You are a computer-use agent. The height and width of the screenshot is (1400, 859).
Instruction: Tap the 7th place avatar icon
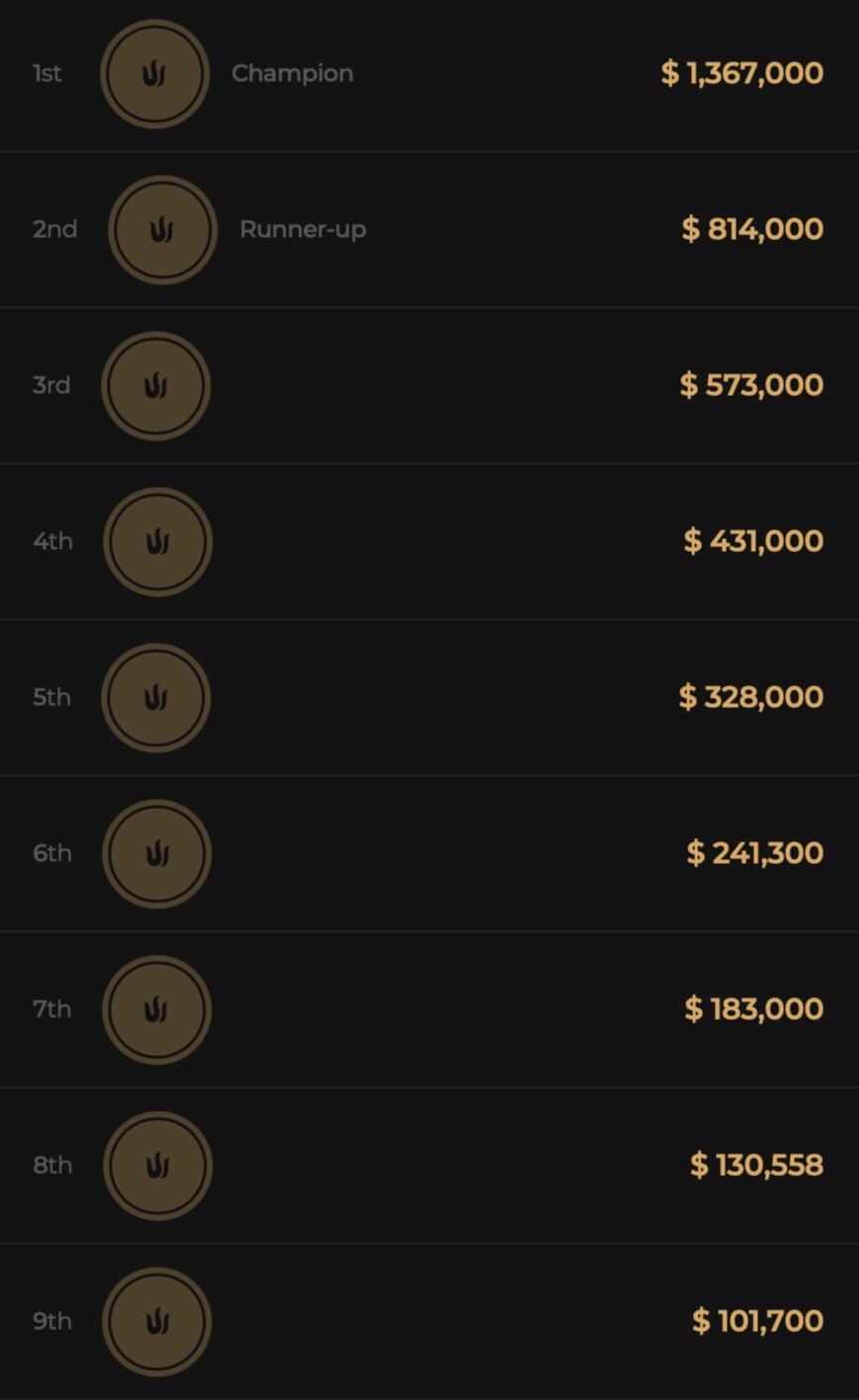click(157, 1010)
